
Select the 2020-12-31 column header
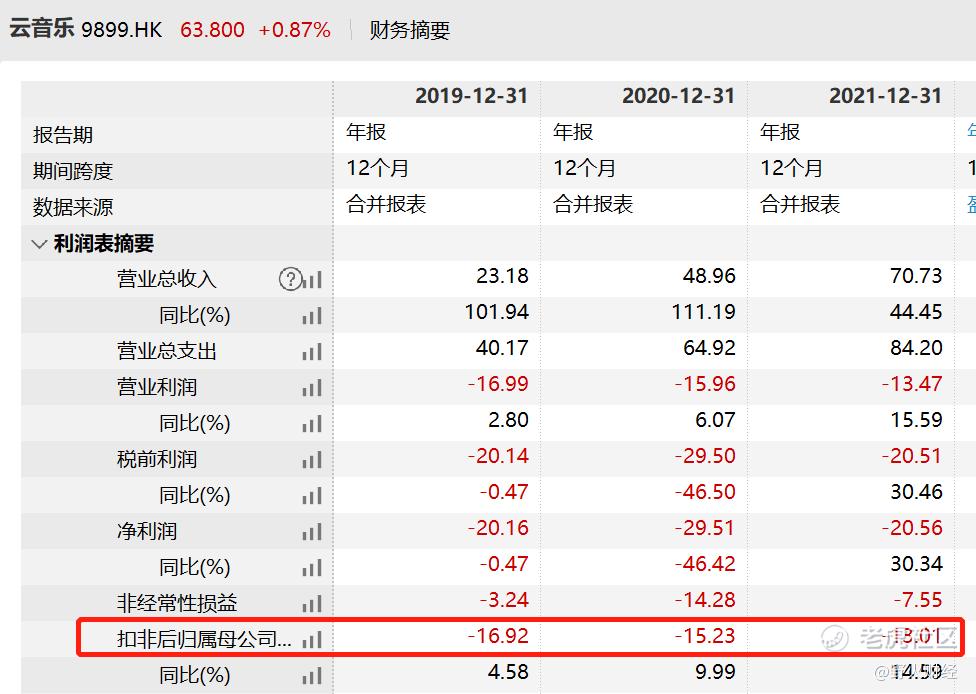[678, 96]
